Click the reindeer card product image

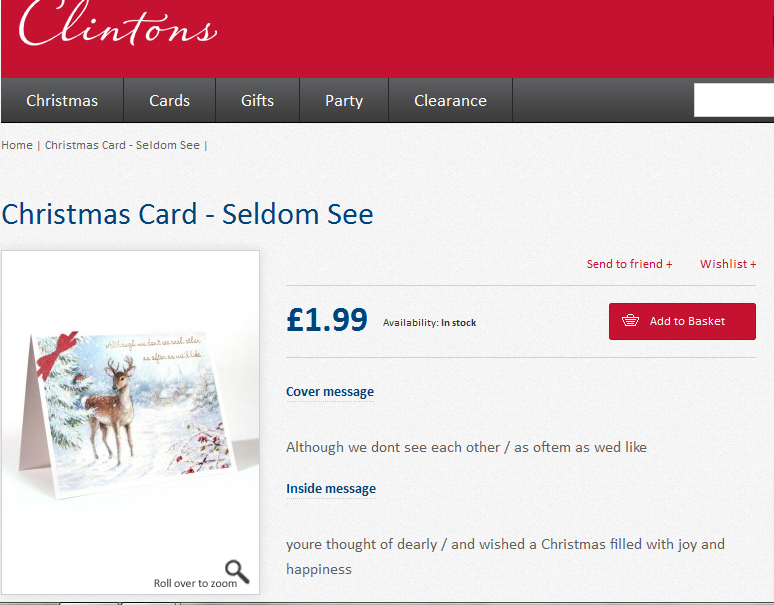[130, 415]
